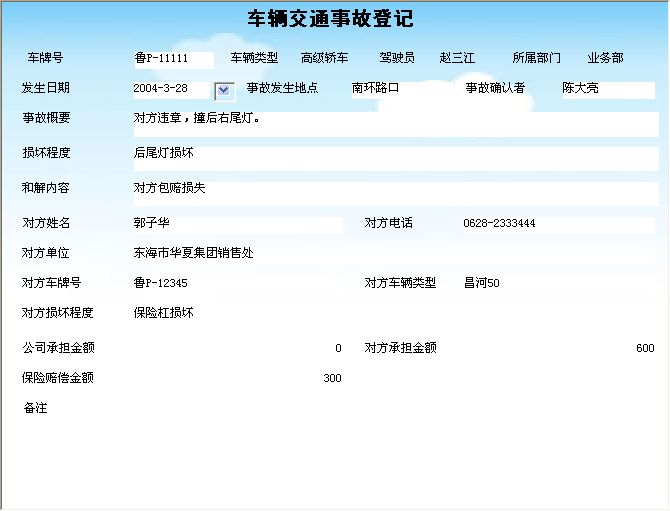The image size is (670, 511).
Task: Focus the 对方姓名 field showing 郭子华
Action: coord(237,224)
